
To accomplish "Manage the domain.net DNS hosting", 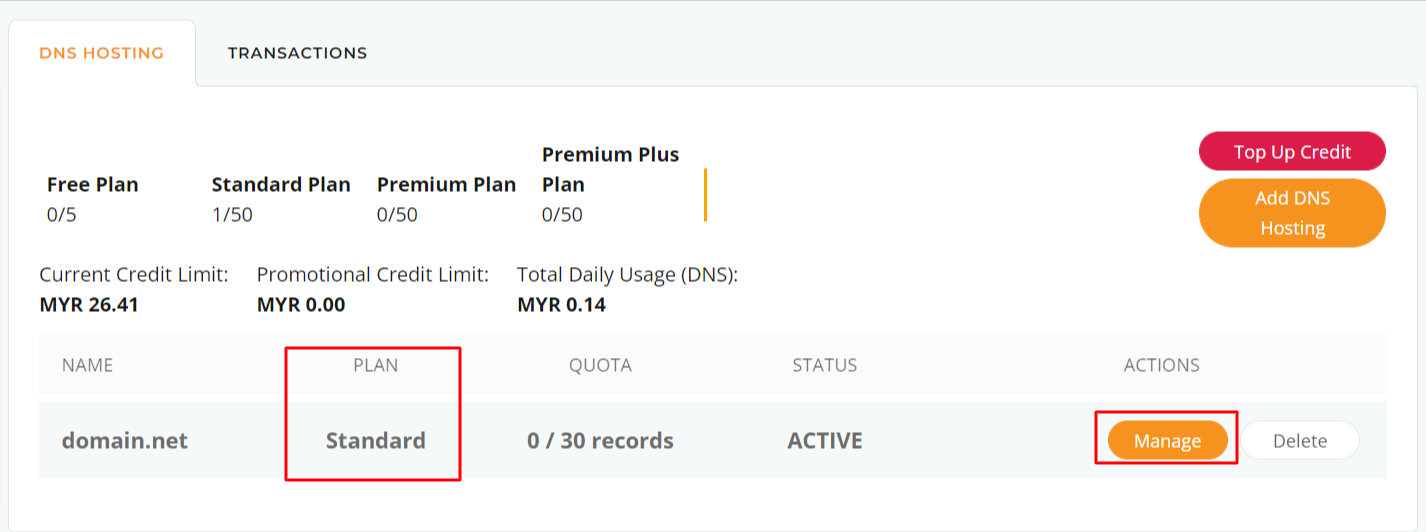I will pyautogui.click(x=1167, y=441).
